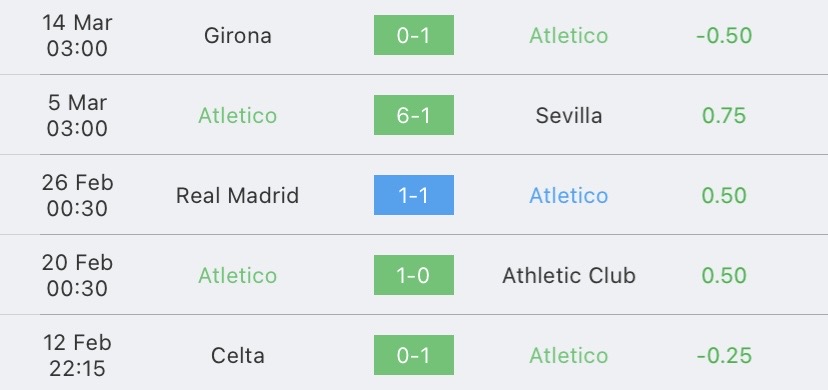Viewport: 828px width, 390px height.
Task: Click the 1-0 score against Athletic Club
Action: [x=413, y=275]
